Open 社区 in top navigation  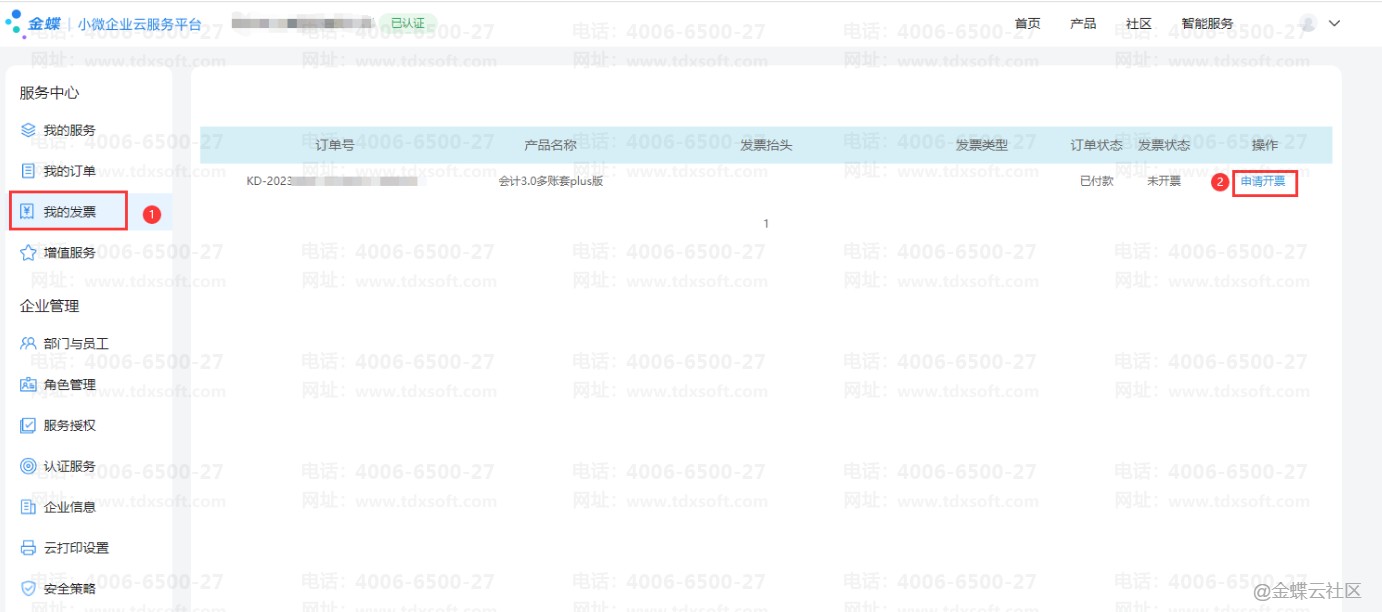[1138, 23]
